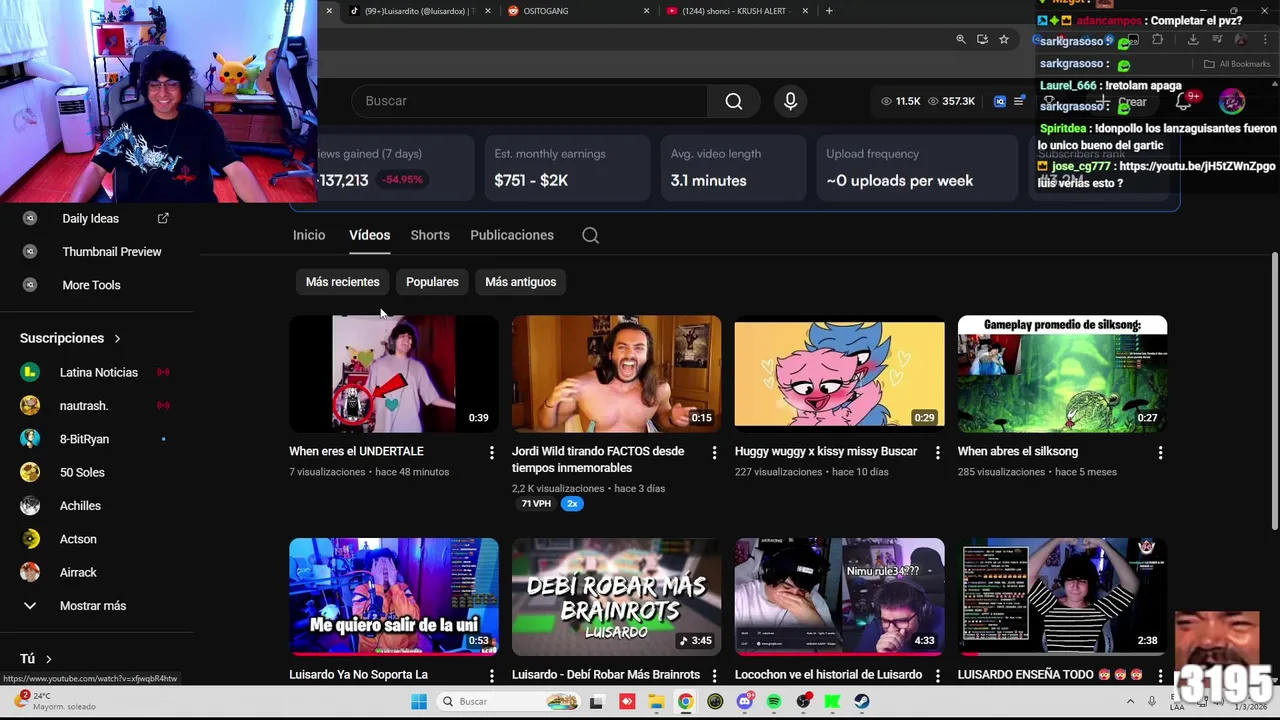Open YouTube notifications bell

[x=1184, y=101]
